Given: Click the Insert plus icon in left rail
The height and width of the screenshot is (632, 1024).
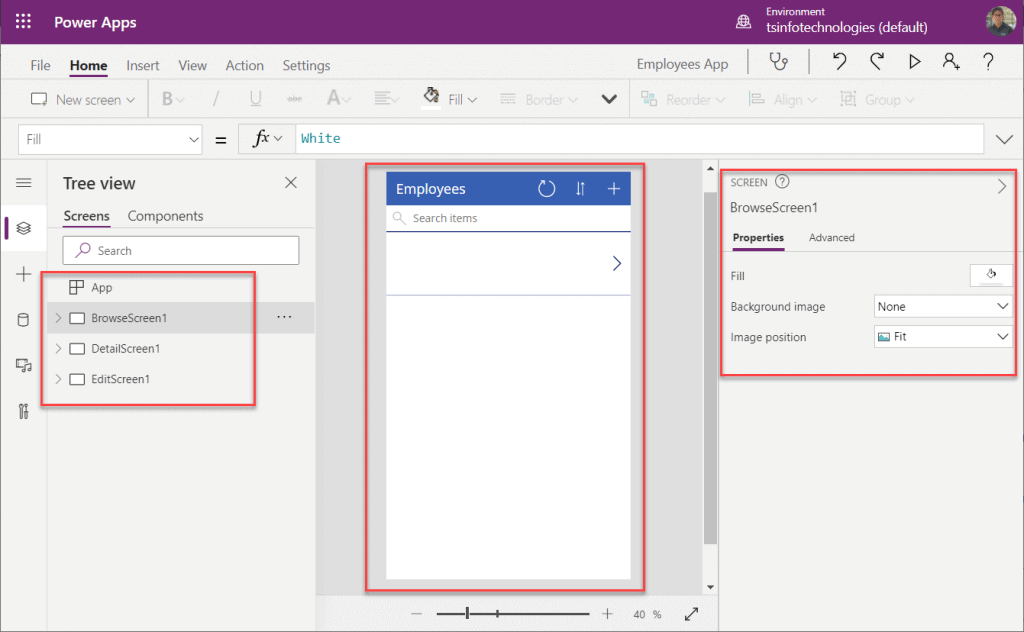Looking at the screenshot, I should click(x=24, y=274).
